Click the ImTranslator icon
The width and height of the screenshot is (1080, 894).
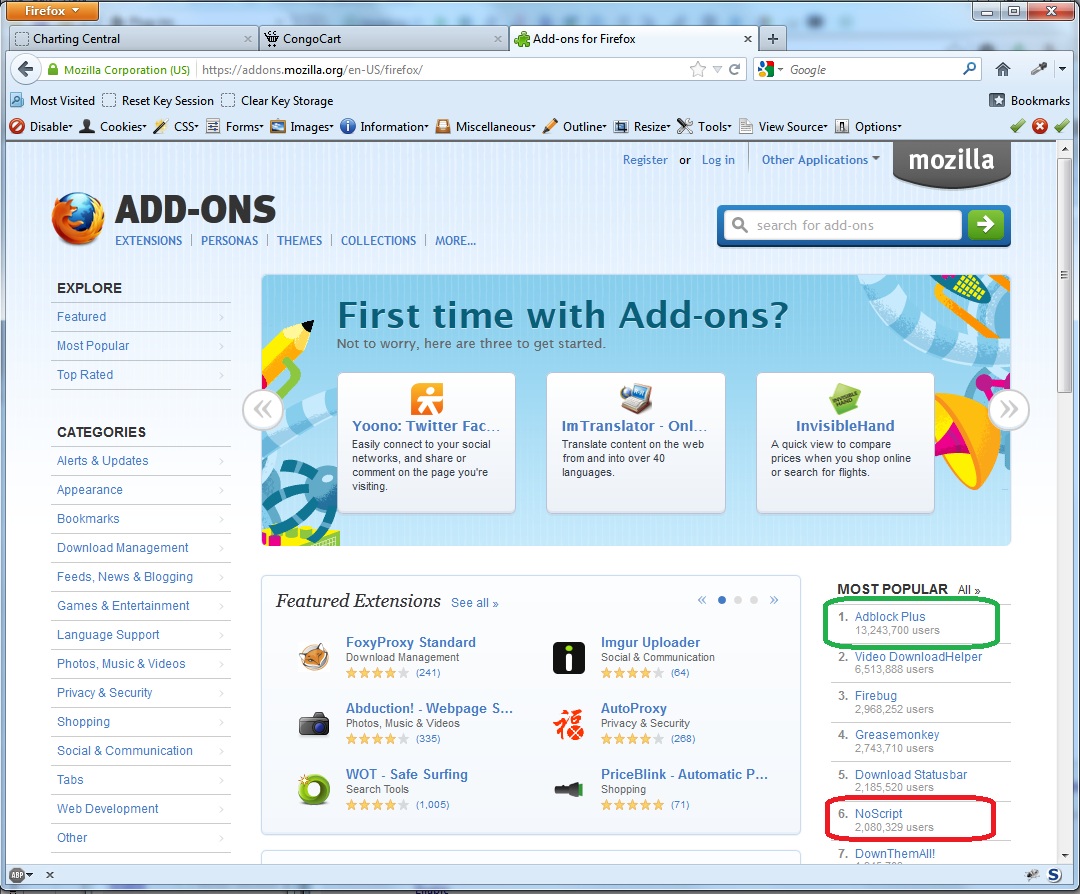[x=635, y=398]
